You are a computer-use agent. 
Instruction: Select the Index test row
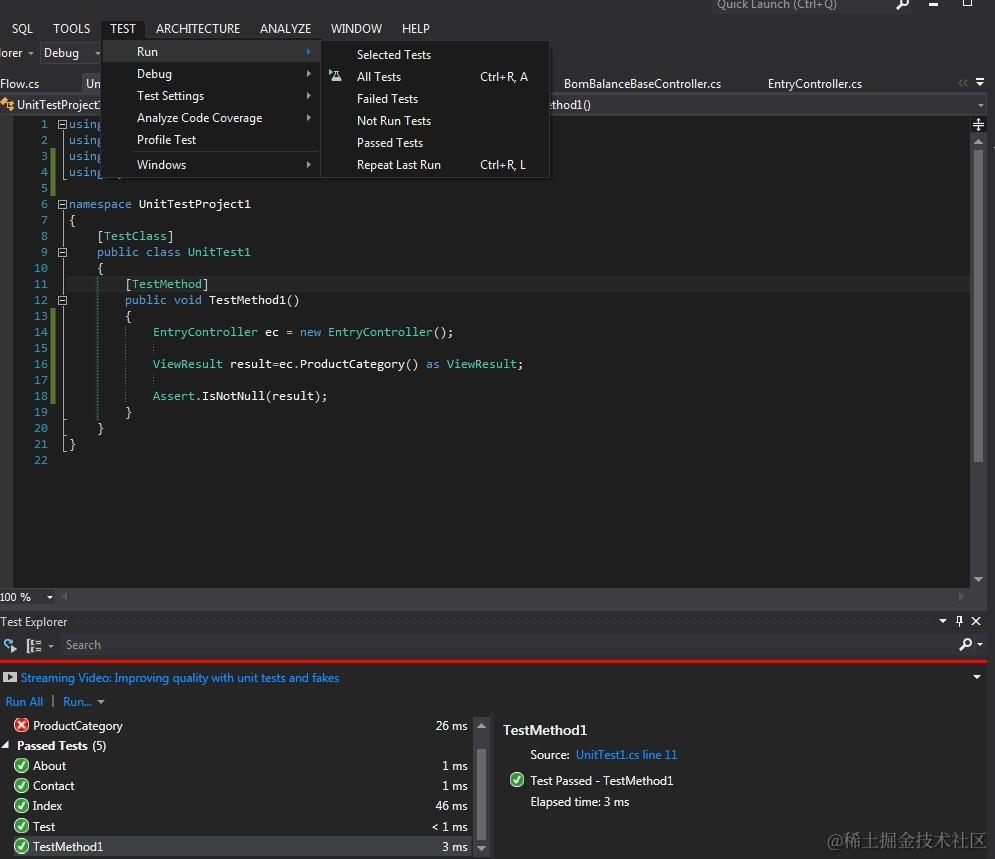point(240,806)
